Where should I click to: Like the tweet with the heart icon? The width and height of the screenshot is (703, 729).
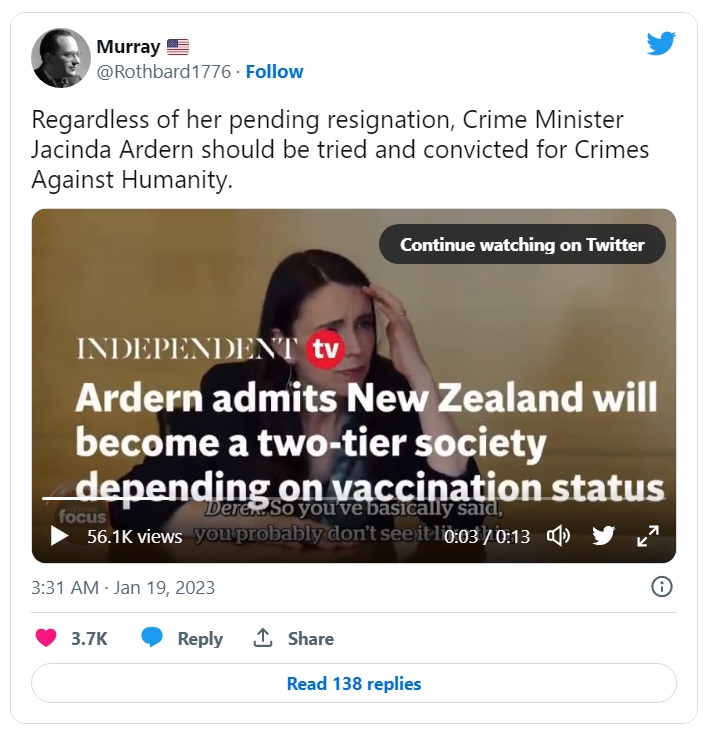[x=46, y=638]
